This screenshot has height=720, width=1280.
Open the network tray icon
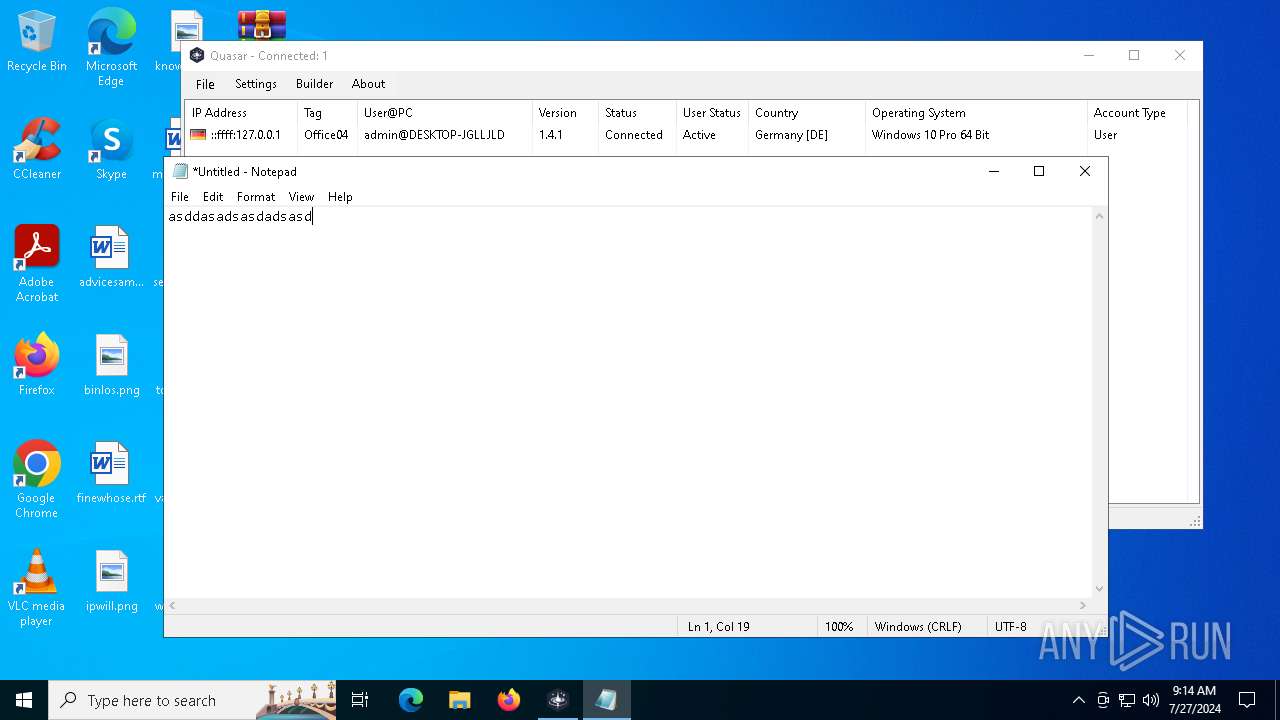1127,700
